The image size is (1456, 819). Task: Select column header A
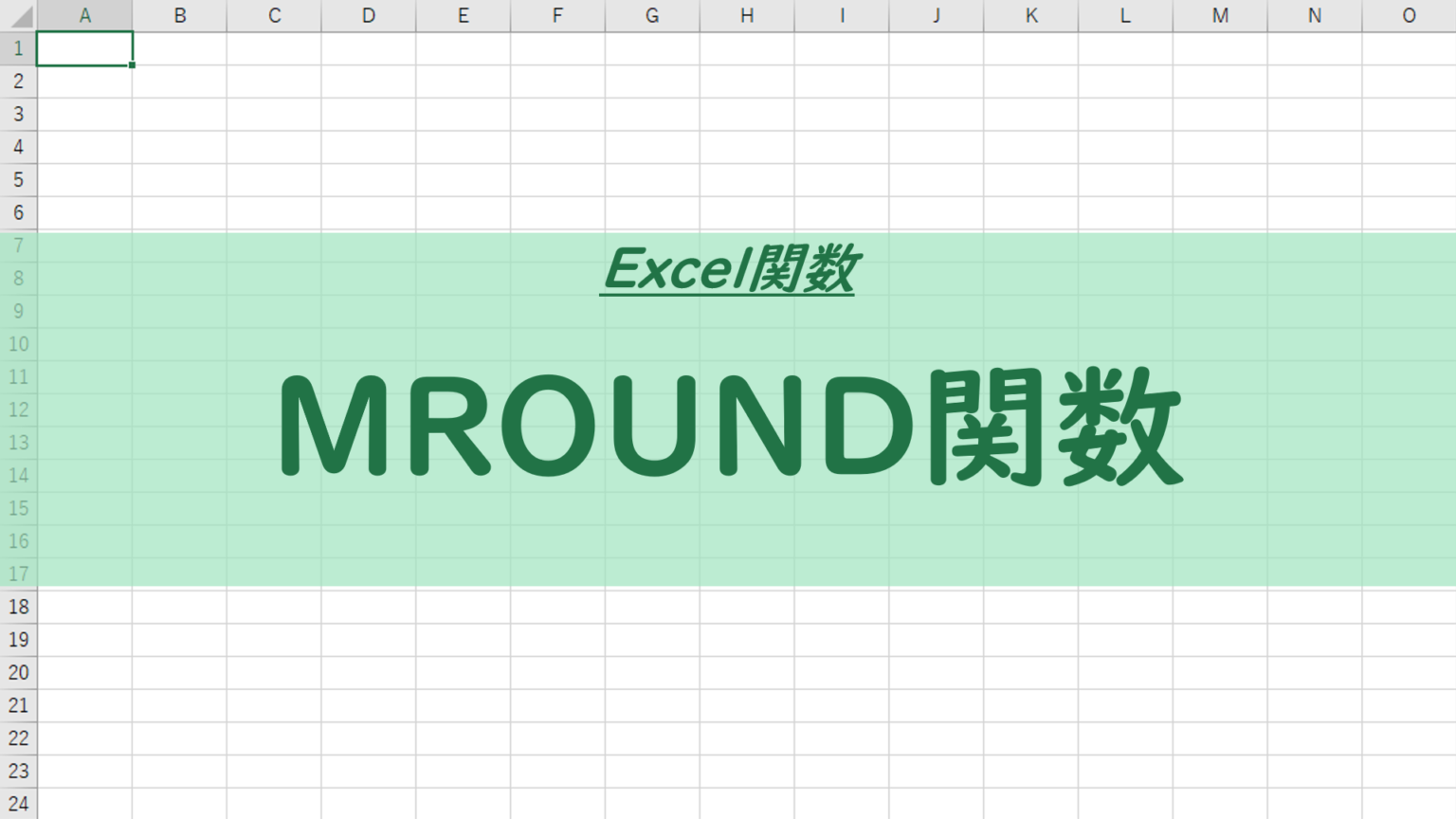(84, 15)
